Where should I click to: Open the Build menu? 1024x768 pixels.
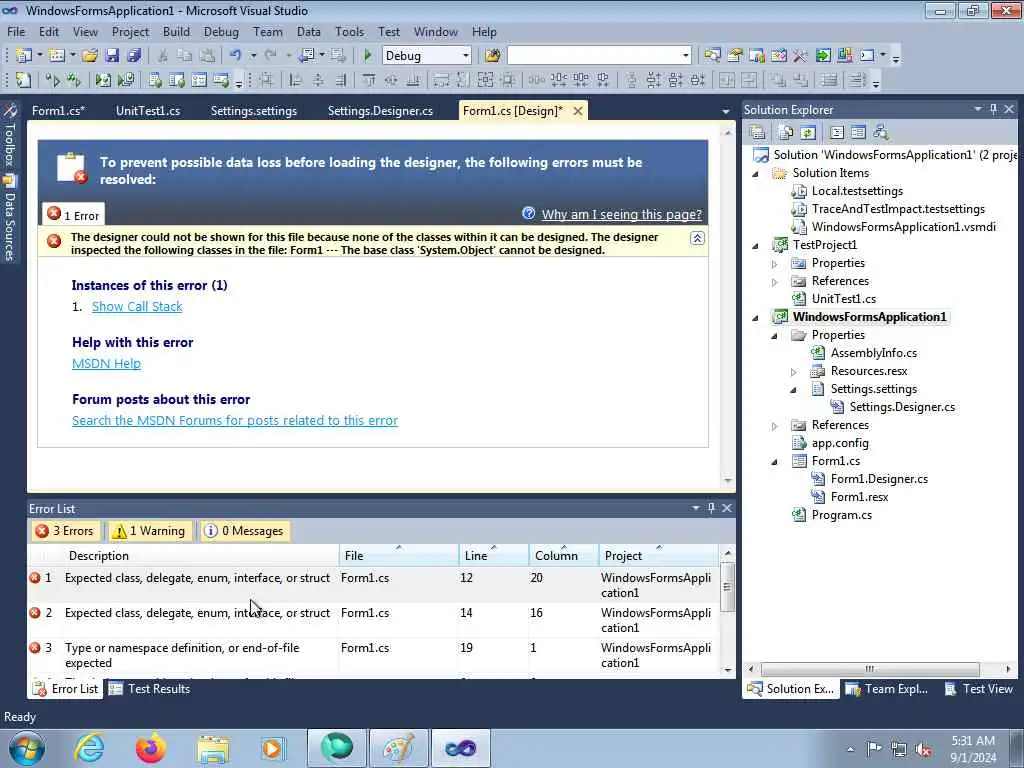click(x=176, y=31)
